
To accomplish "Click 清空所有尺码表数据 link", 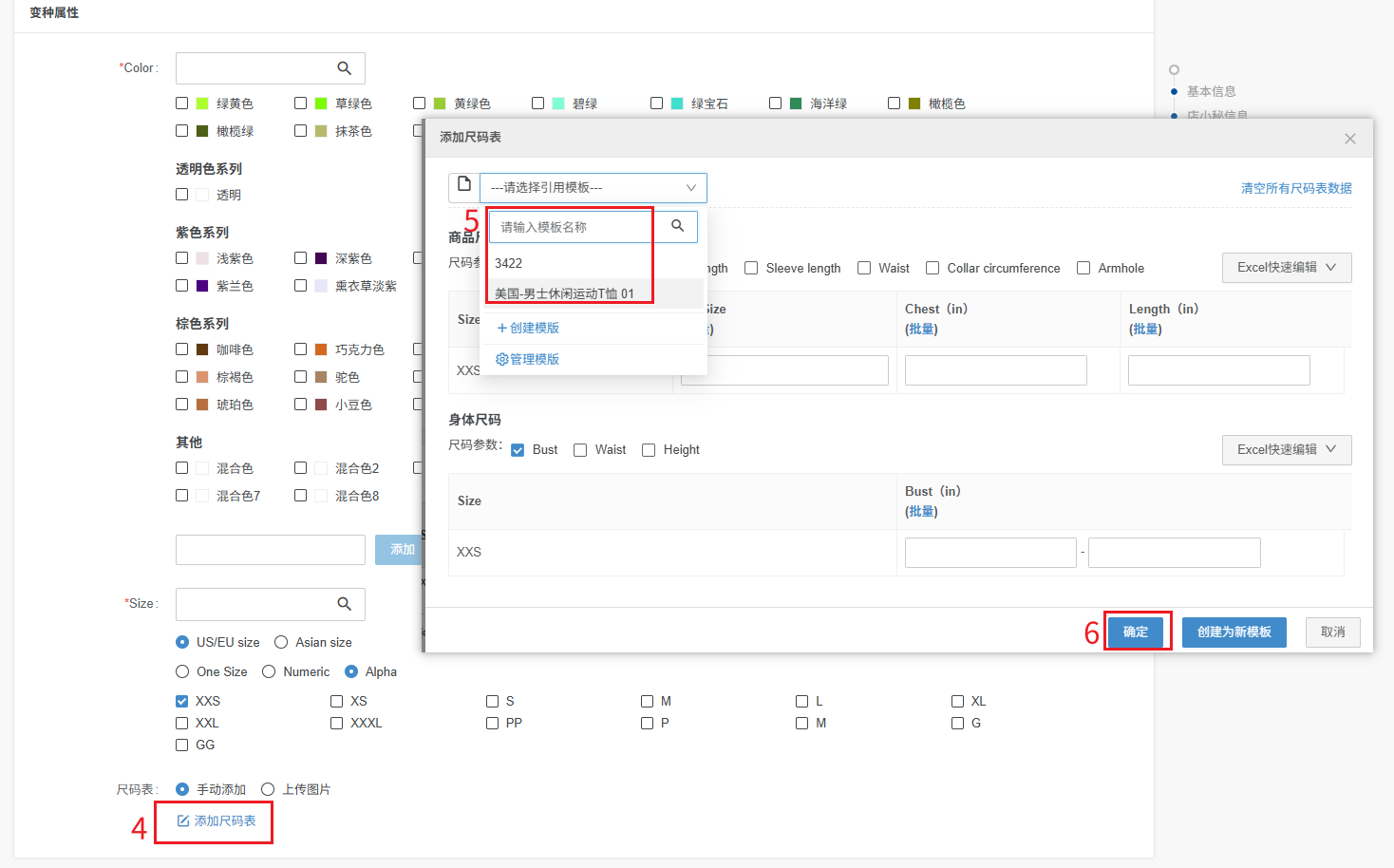I will click(1296, 189).
